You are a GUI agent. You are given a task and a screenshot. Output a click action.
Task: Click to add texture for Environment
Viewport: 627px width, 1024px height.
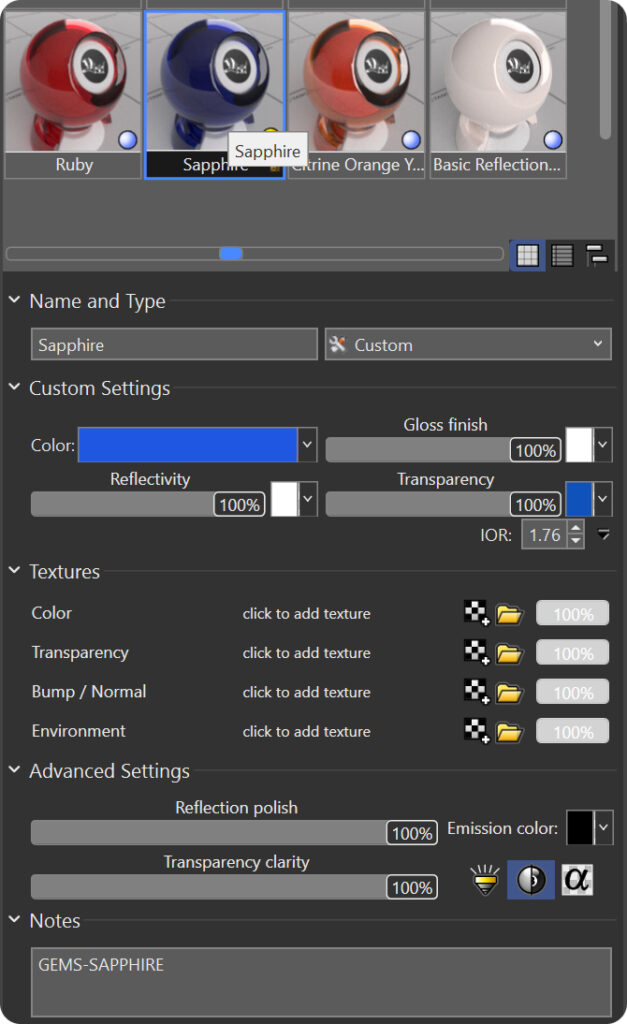click(306, 732)
